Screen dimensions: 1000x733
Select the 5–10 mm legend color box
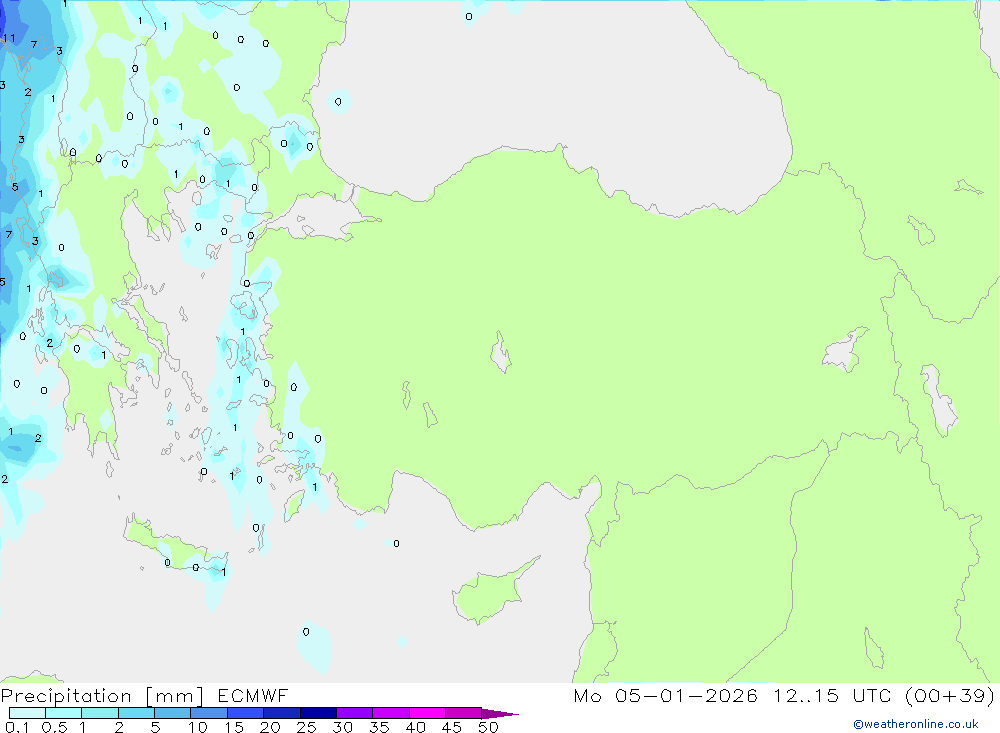173,713
